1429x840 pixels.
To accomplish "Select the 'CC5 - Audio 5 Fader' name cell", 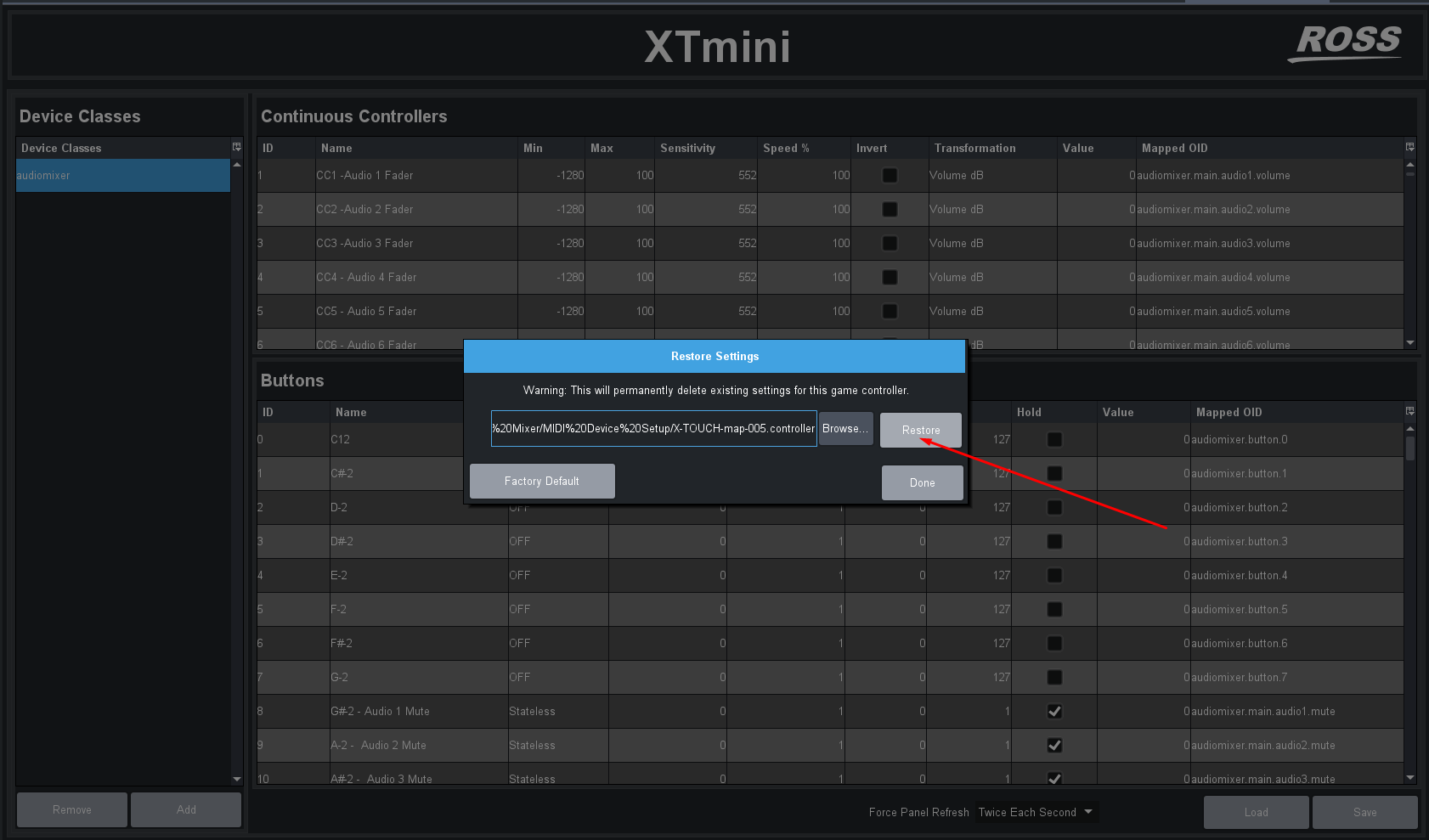I will coord(415,311).
